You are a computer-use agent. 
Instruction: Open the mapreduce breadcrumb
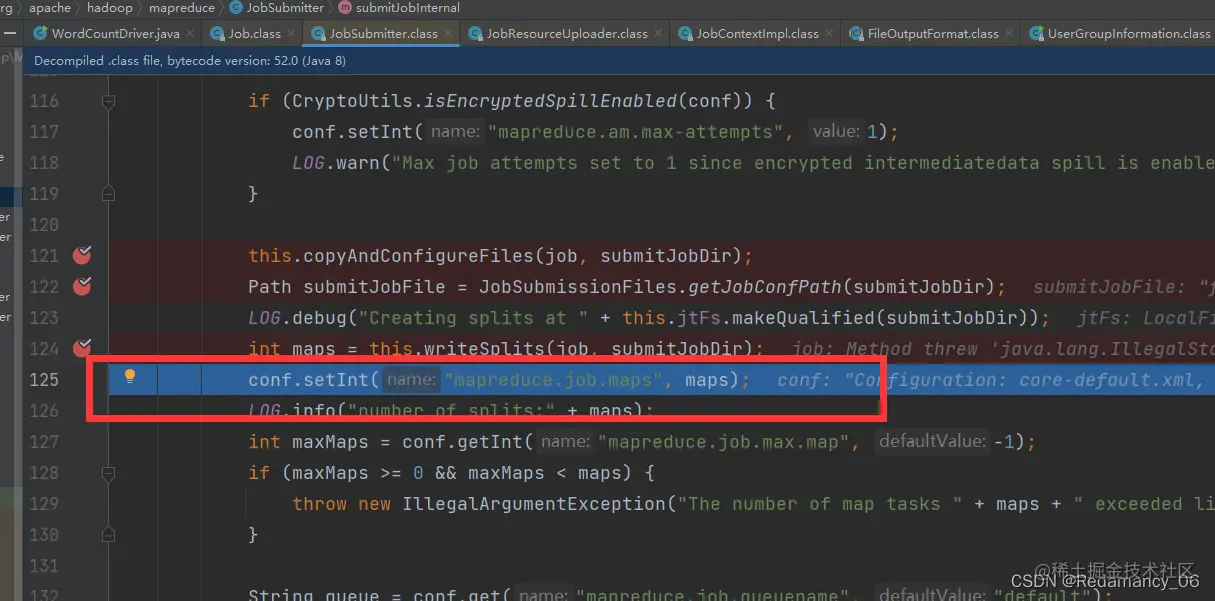point(182,7)
